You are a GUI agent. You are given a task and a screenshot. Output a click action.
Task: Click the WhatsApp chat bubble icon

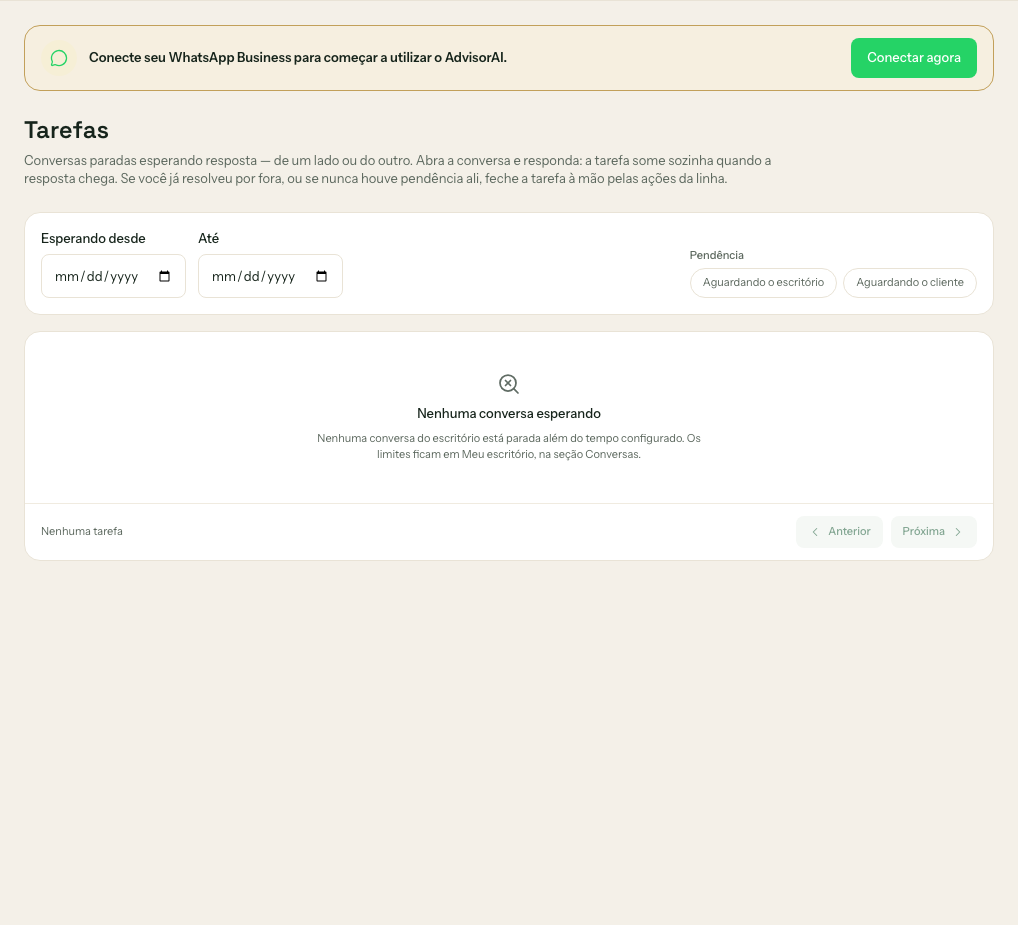(59, 58)
